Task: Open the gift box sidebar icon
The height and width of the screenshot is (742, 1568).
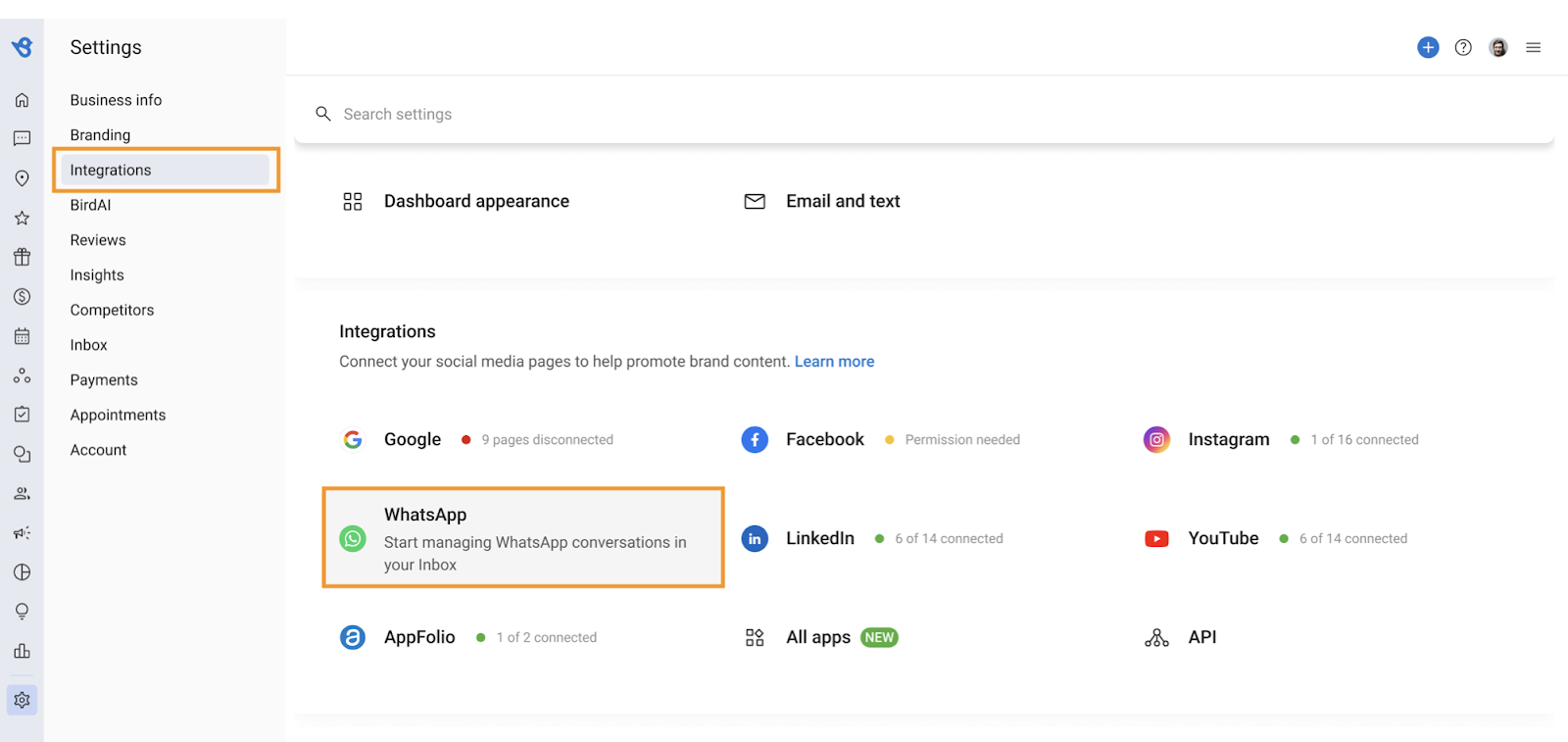Action: pos(22,257)
